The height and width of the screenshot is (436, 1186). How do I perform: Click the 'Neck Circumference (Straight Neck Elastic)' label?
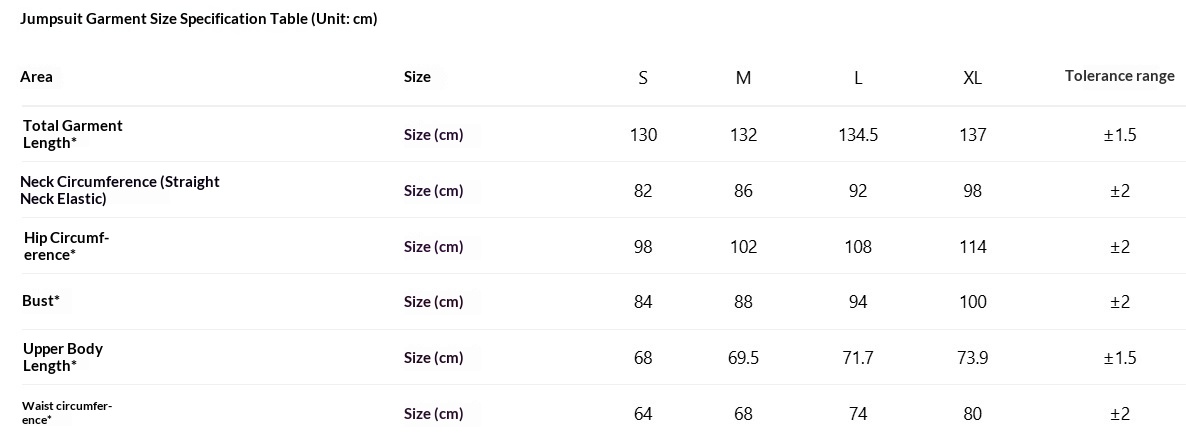(119, 190)
